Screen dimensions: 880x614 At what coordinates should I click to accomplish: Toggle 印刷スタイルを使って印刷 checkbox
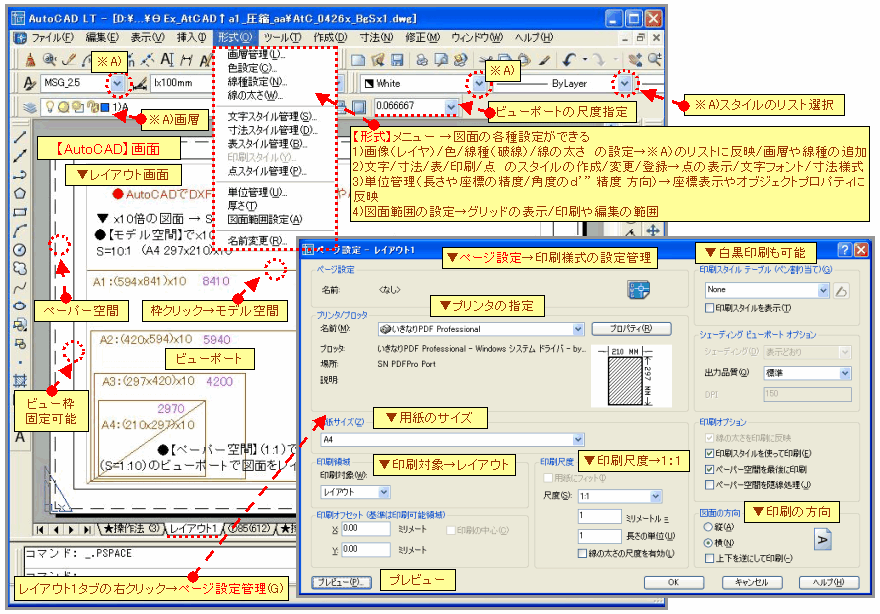tap(709, 453)
